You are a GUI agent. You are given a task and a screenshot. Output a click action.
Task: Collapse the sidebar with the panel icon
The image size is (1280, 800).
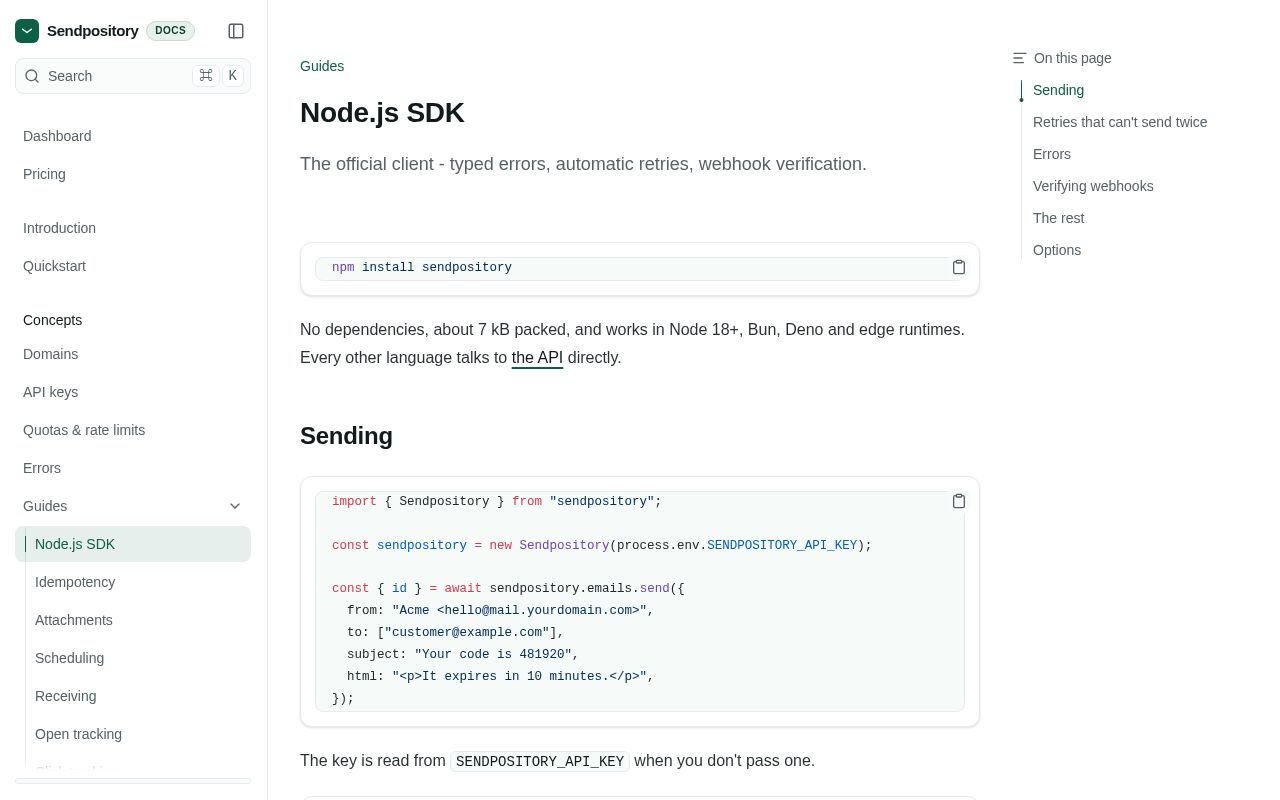coord(236,31)
